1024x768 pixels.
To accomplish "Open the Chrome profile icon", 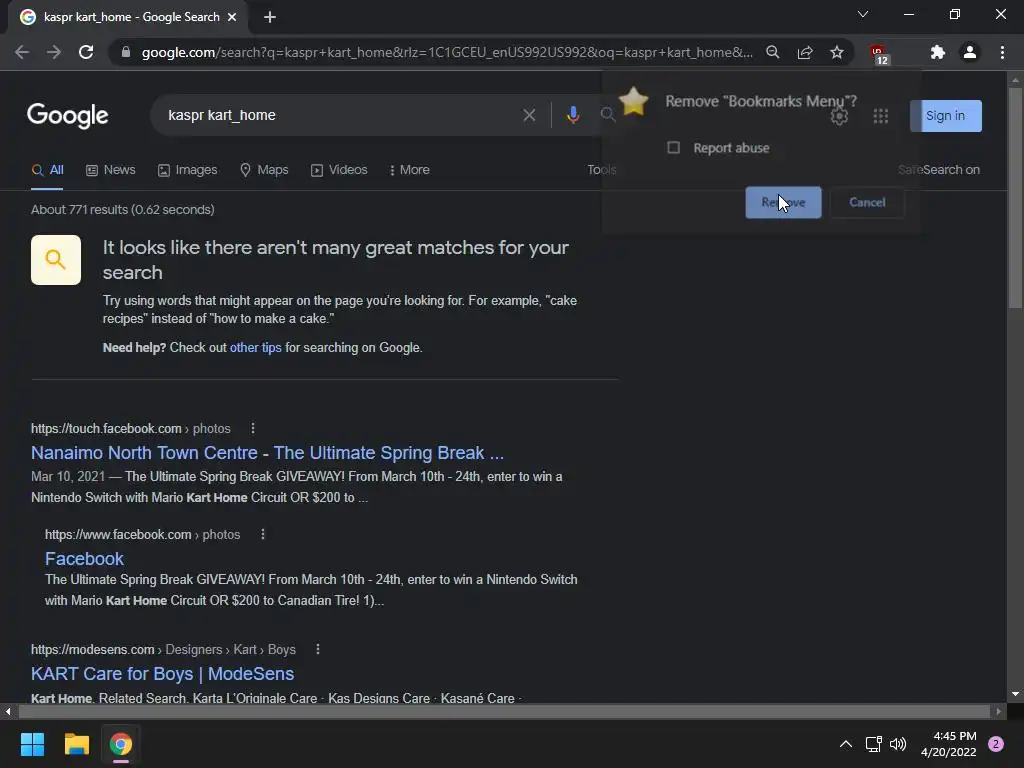I will tap(970, 52).
